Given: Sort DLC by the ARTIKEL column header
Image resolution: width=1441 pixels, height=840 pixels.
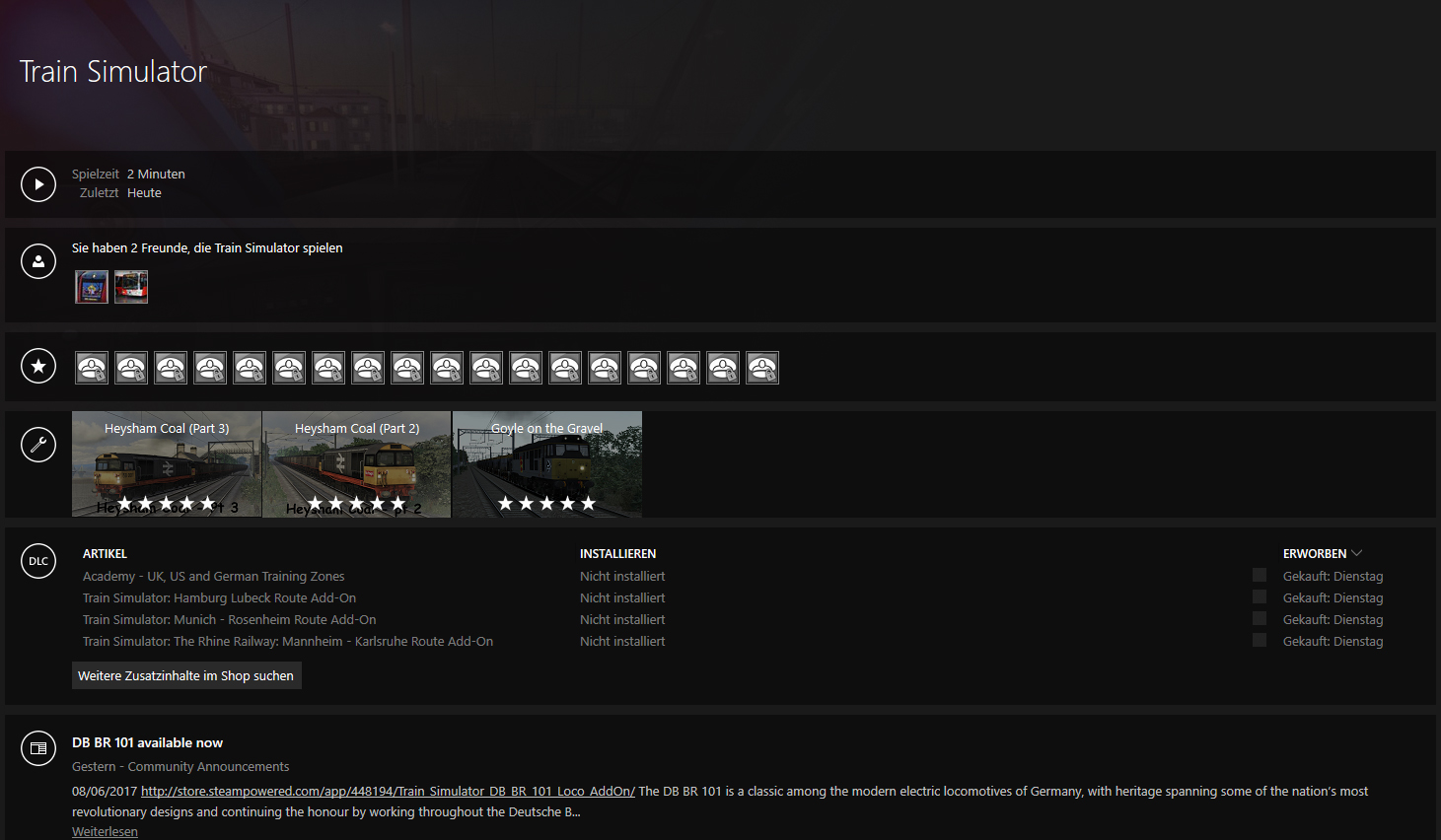Looking at the screenshot, I should click(105, 554).
